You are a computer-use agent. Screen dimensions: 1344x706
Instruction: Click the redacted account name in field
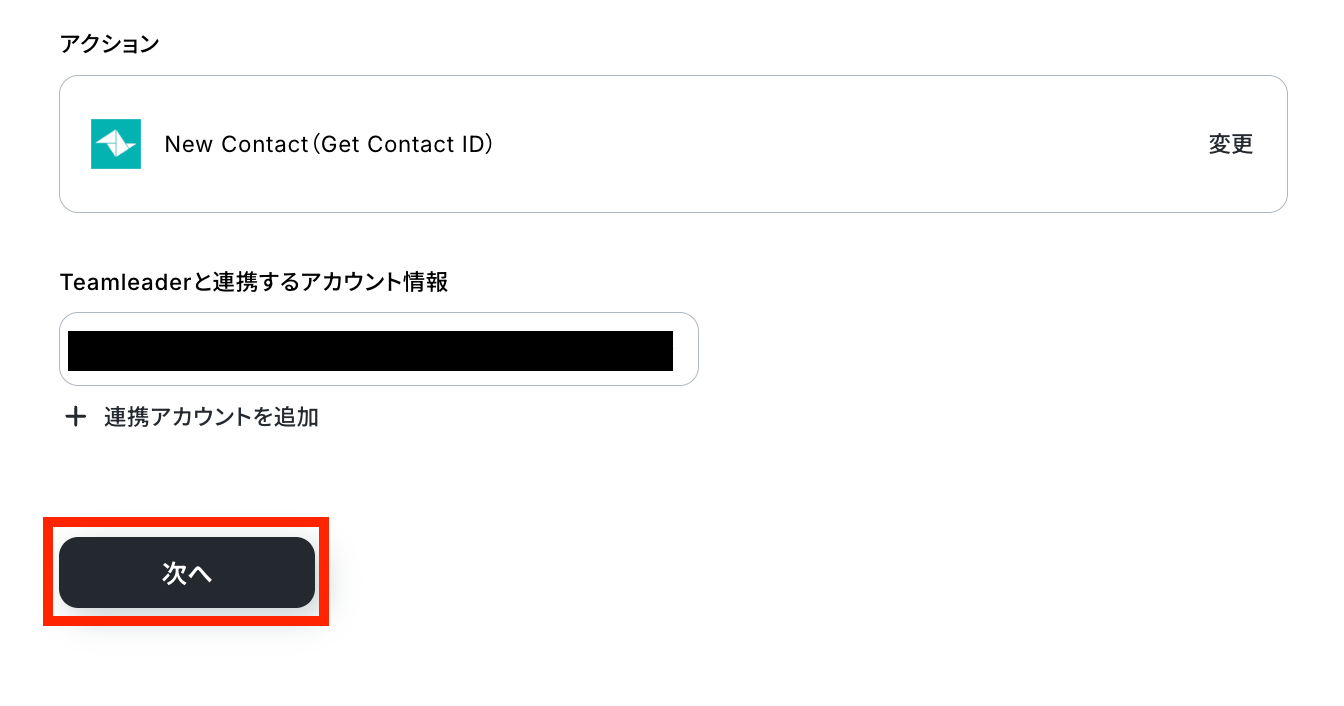click(x=370, y=351)
